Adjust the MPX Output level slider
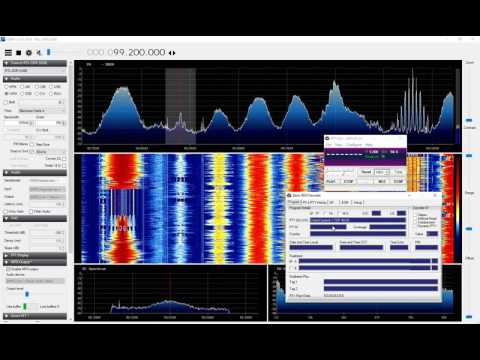This screenshot has height=360, width=480. coord(27,294)
